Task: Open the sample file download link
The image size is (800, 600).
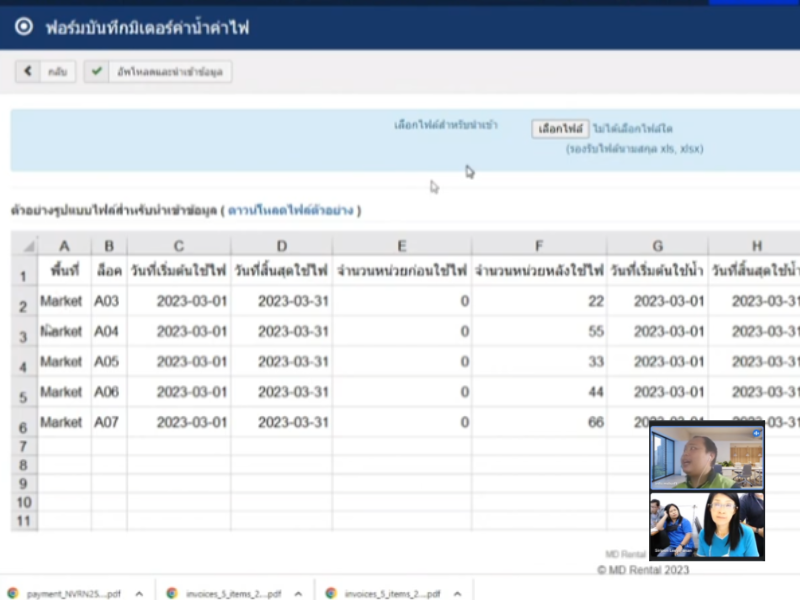Action: tap(290, 210)
